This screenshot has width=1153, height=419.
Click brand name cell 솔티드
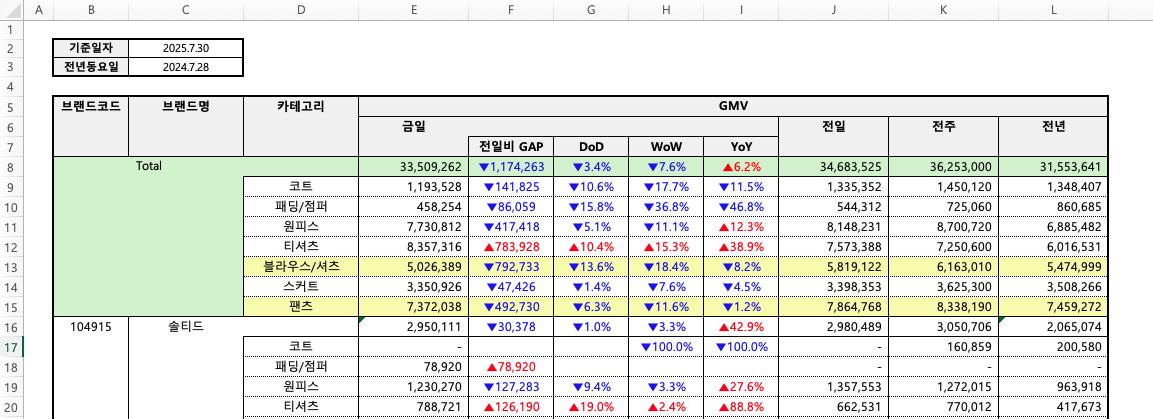(x=185, y=327)
